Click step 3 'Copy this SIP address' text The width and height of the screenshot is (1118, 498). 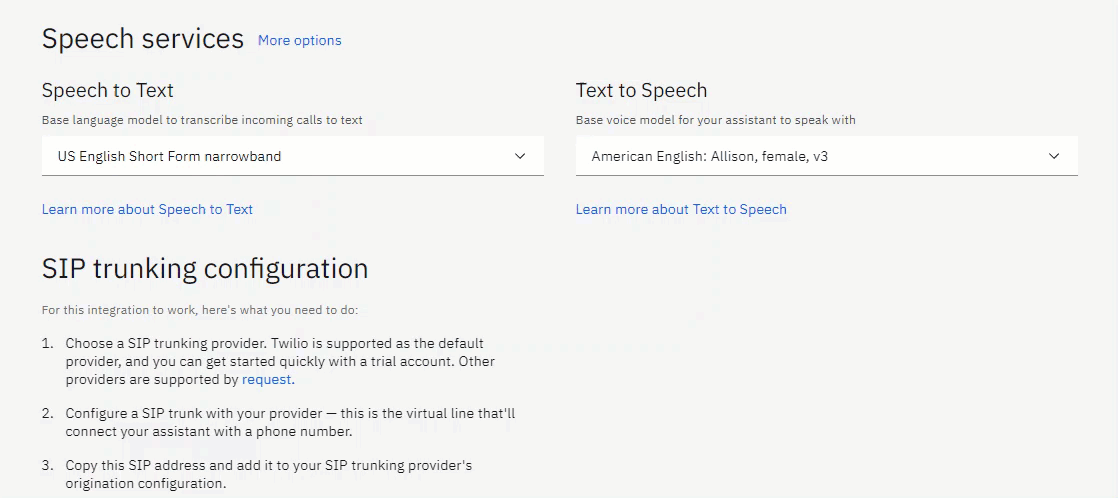coord(269,474)
